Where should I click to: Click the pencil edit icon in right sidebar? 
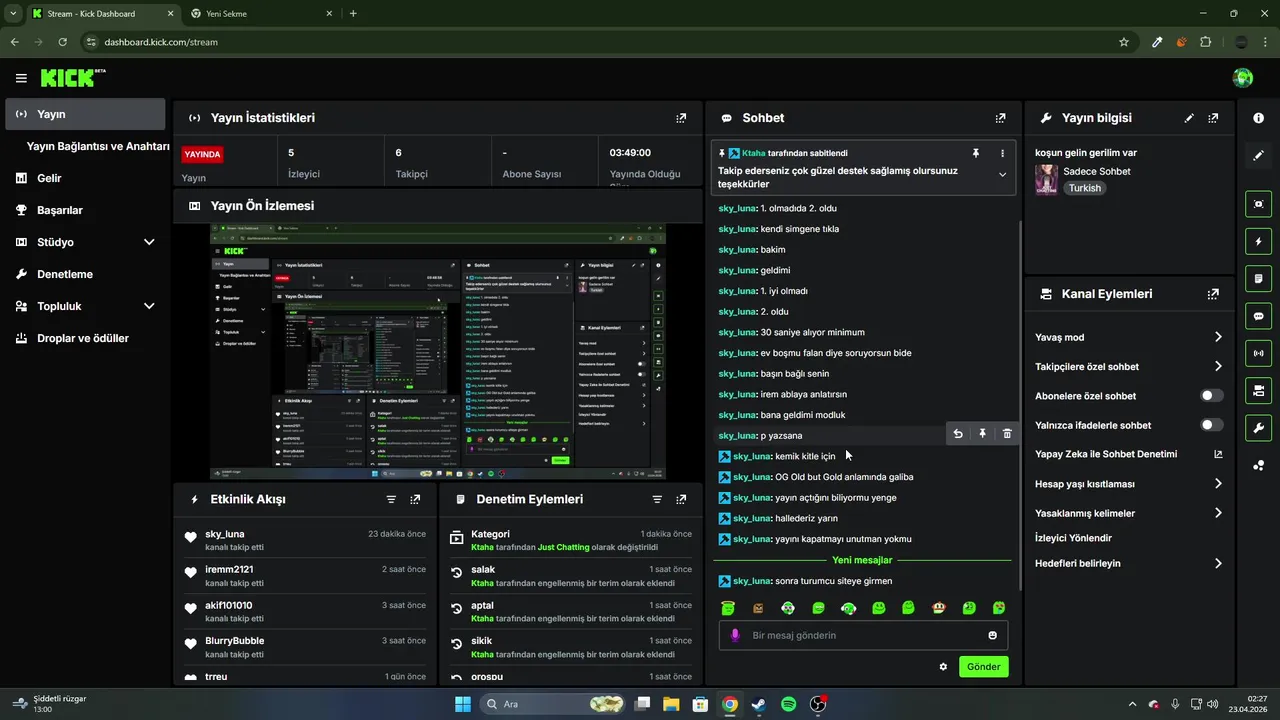(1258, 155)
